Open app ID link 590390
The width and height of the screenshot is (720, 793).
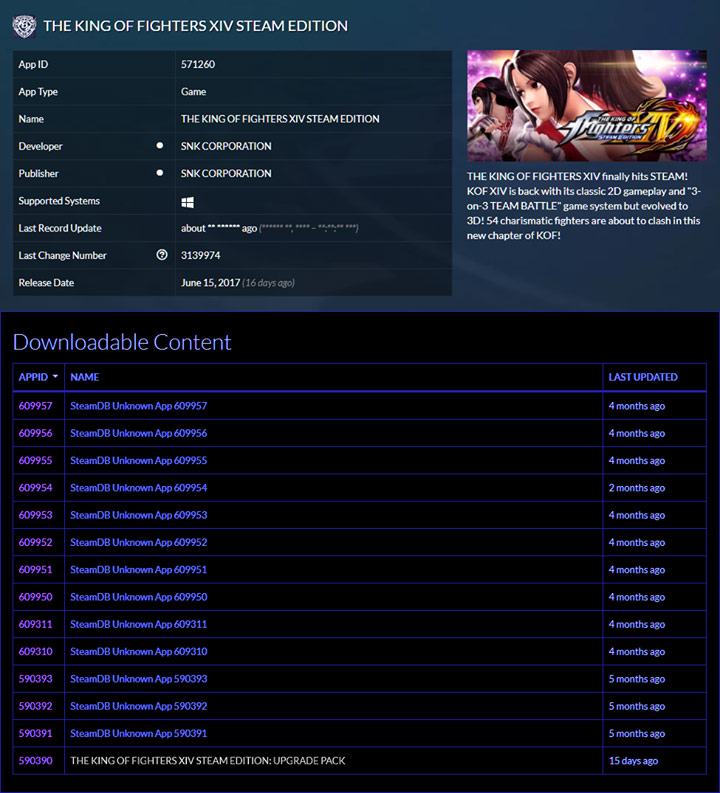[35, 761]
